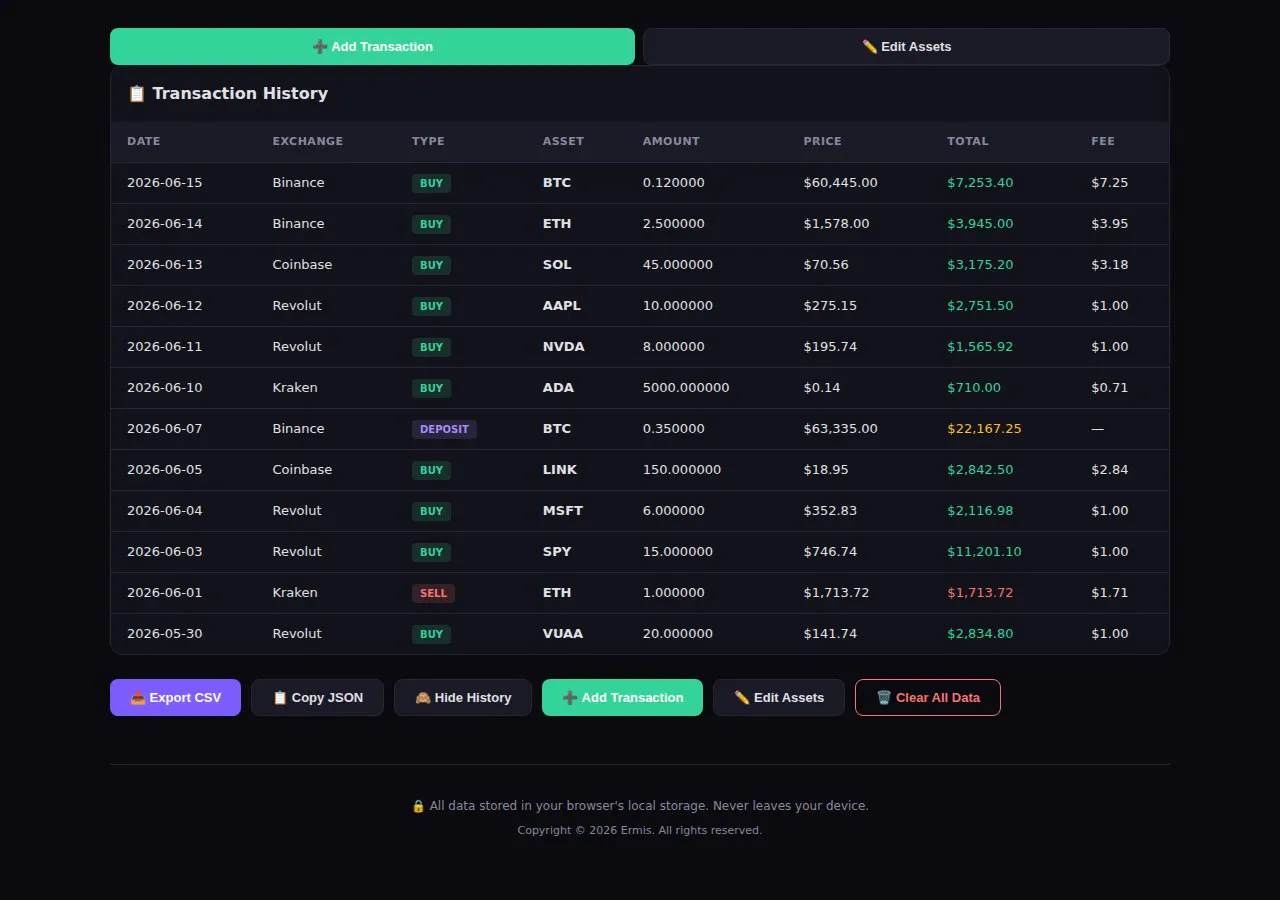Select date 2026-06-14
The height and width of the screenshot is (900, 1280).
[x=165, y=224]
